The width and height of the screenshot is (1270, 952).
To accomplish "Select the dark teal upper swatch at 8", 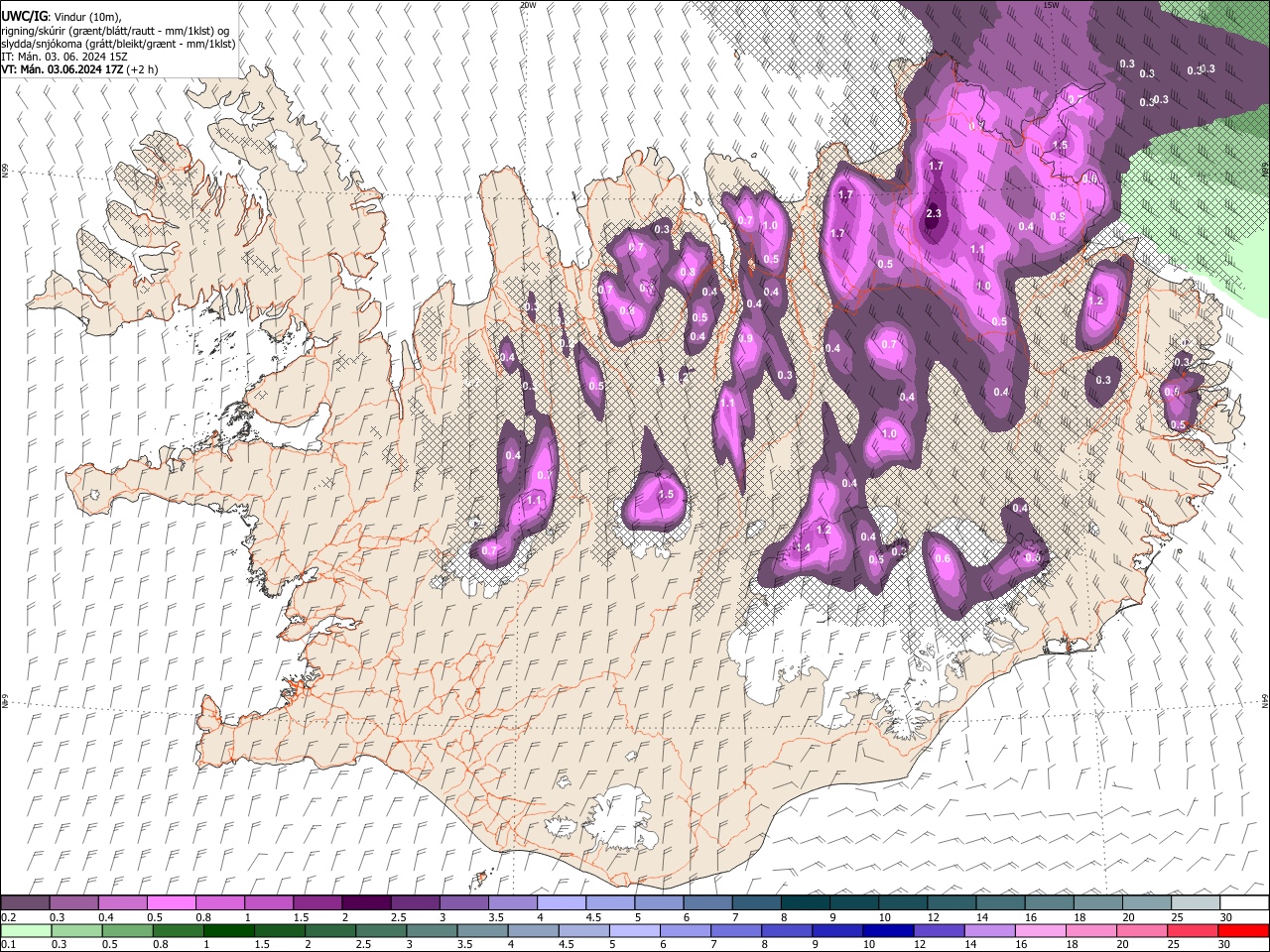I will [804, 902].
